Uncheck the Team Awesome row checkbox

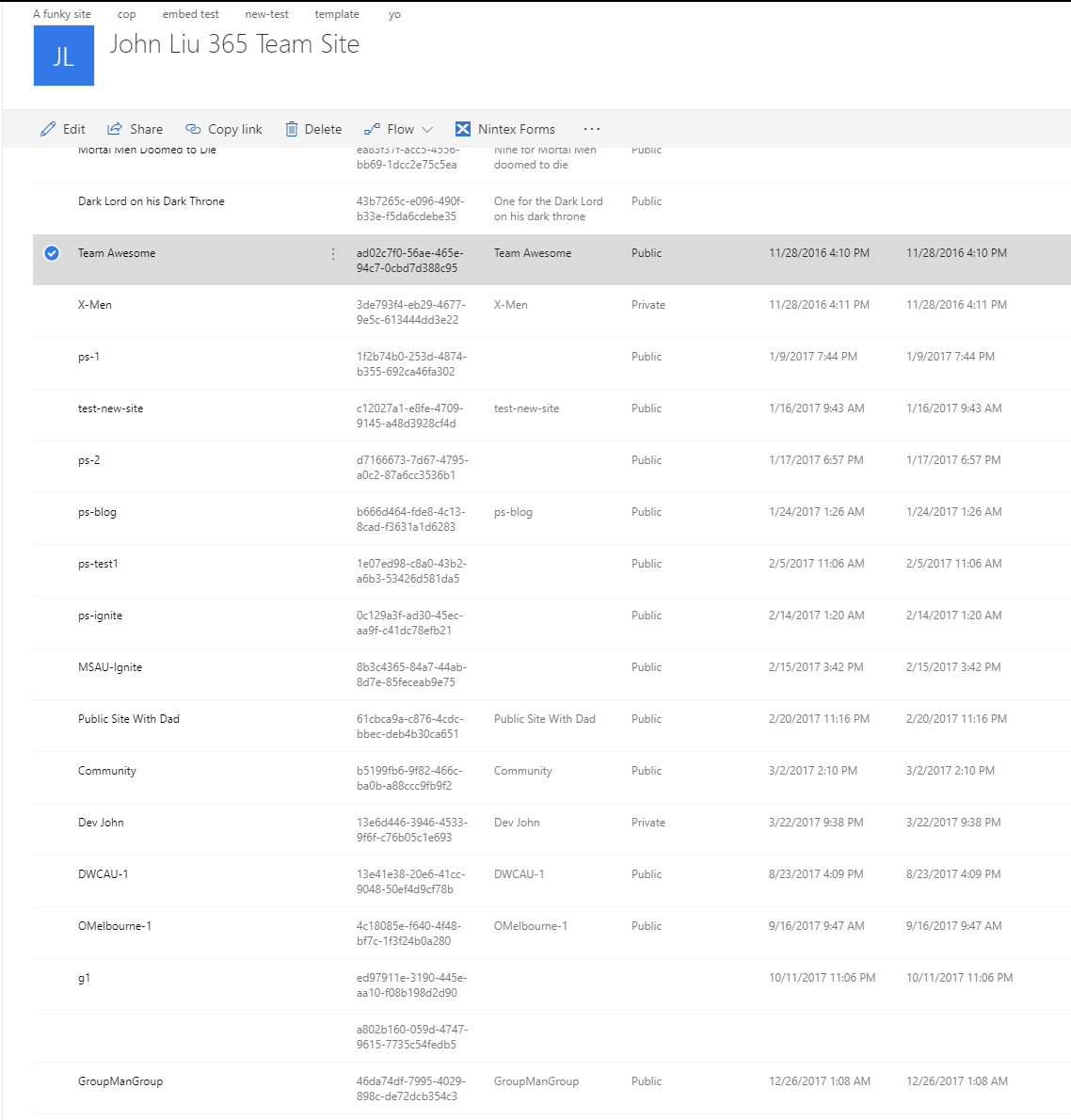coord(52,253)
